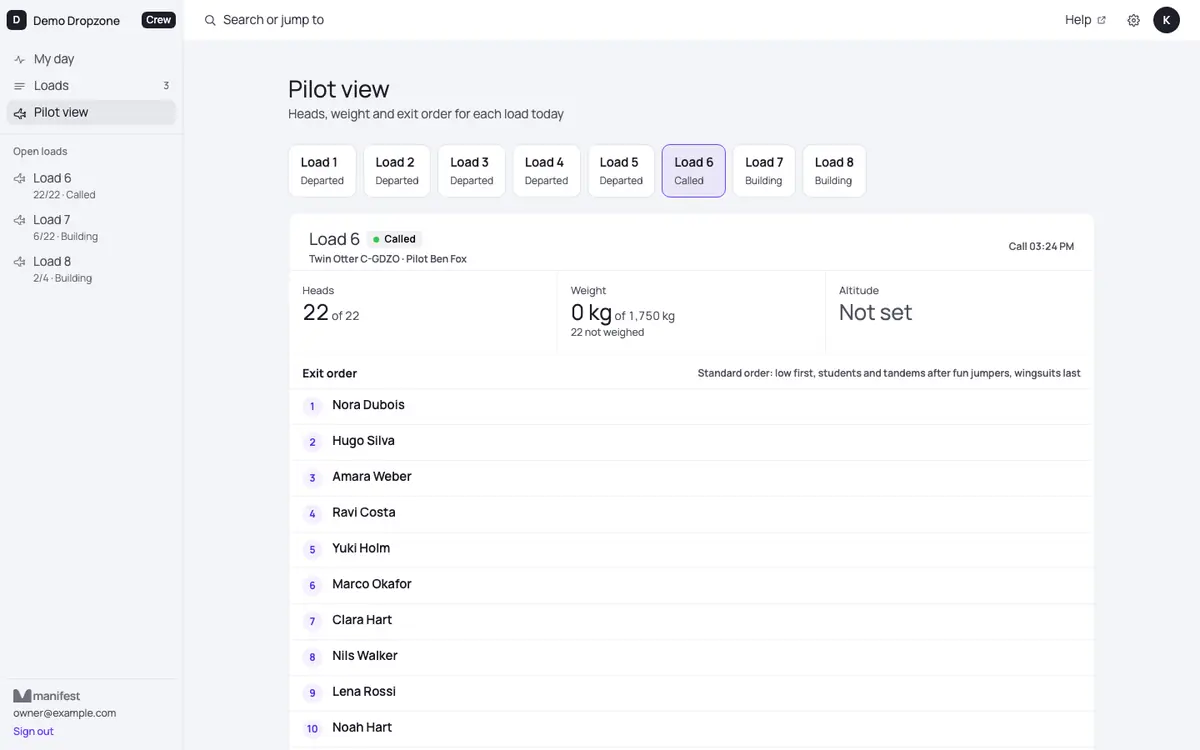1200x750 pixels.
Task: Click the 22 of 22 heads value
Action: click(331, 313)
